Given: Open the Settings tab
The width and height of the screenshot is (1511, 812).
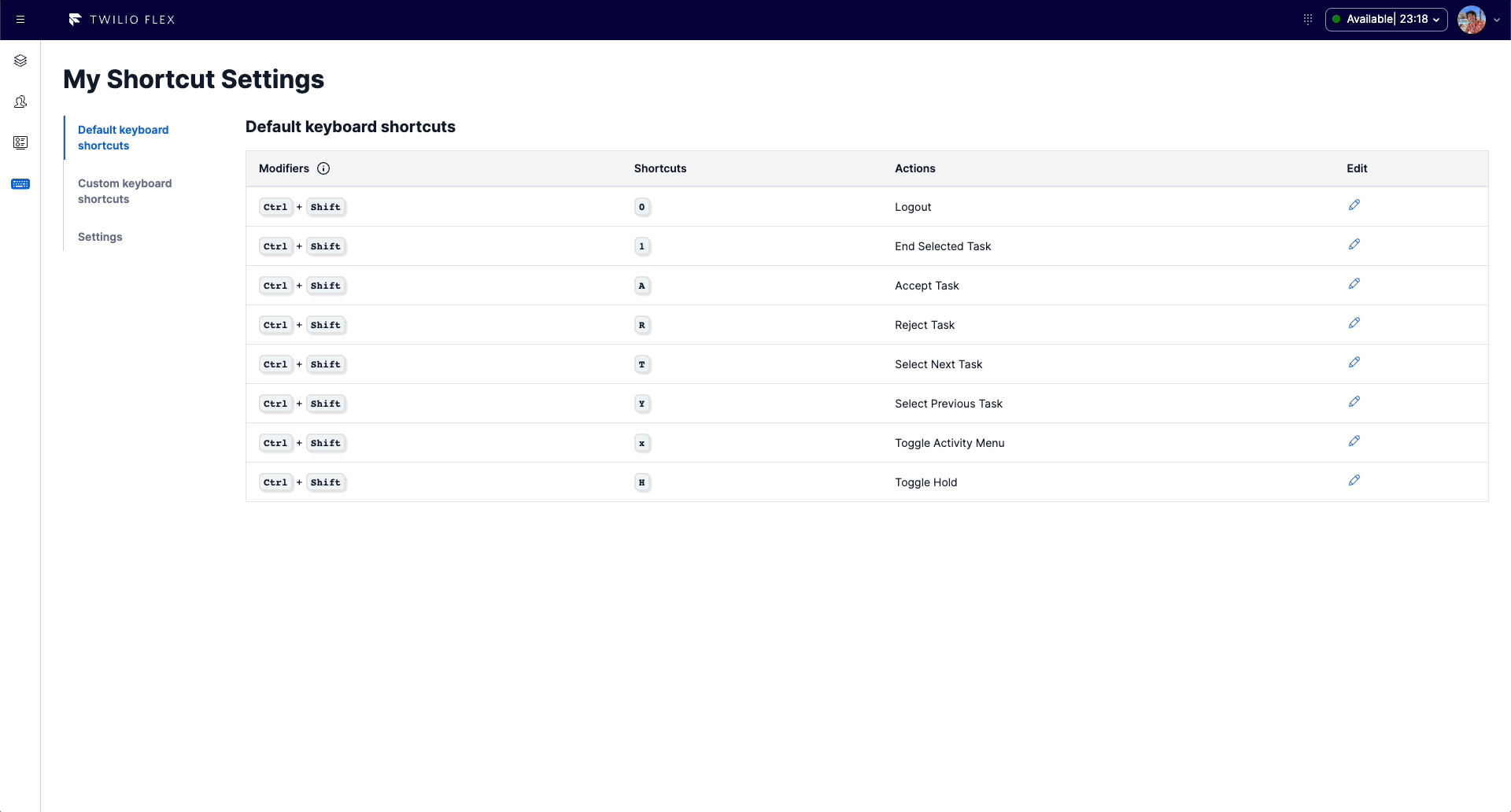Looking at the screenshot, I should point(100,237).
